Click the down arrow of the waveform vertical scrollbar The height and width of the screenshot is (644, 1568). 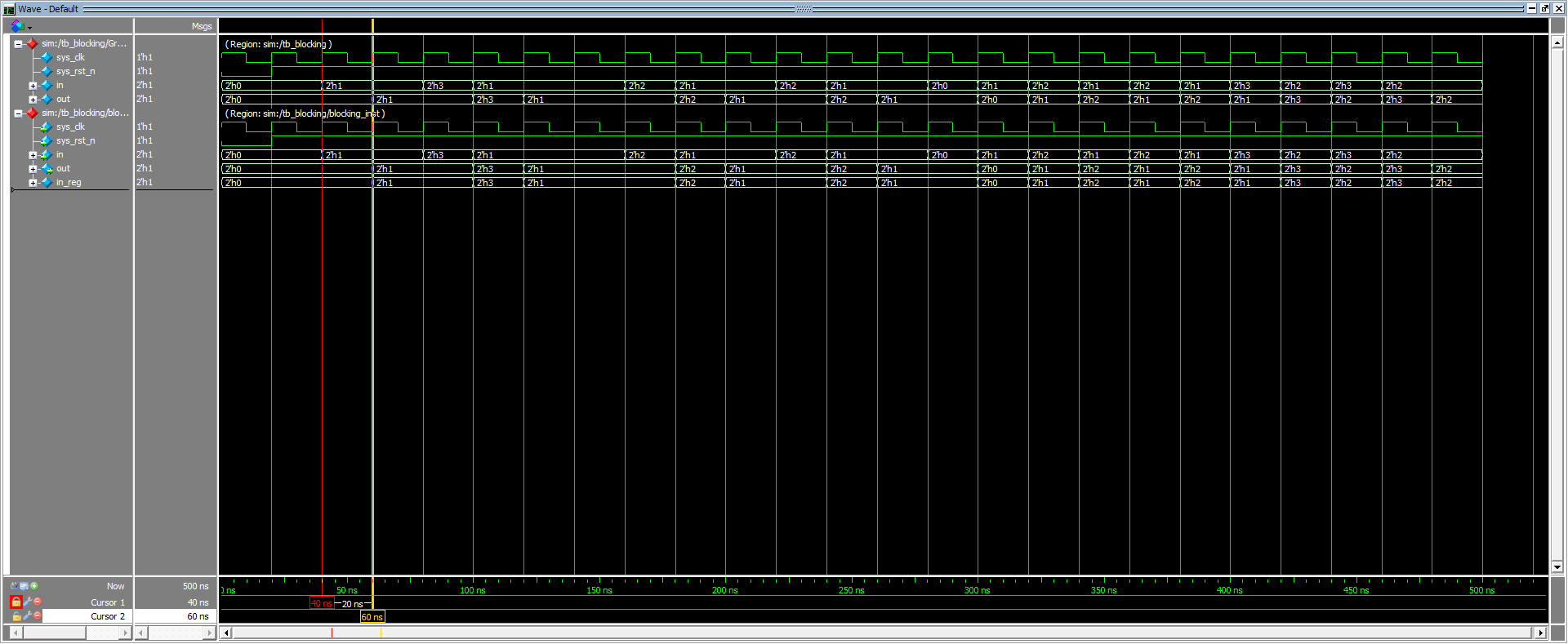pos(1557,567)
